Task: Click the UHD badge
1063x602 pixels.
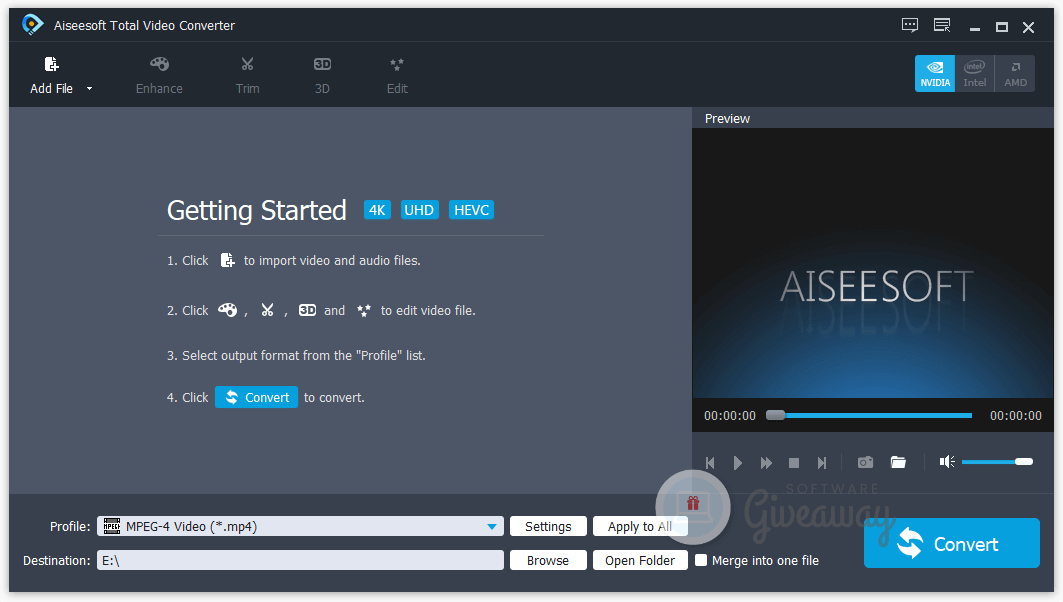Action: (x=419, y=210)
